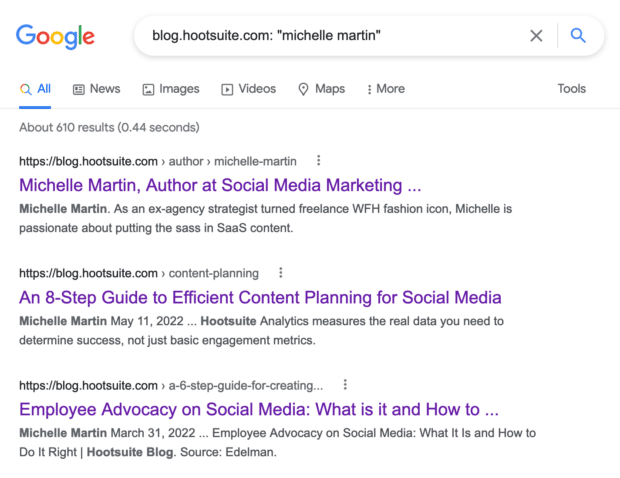Expand the More search options menu
The height and width of the screenshot is (478, 620).
pos(385,89)
